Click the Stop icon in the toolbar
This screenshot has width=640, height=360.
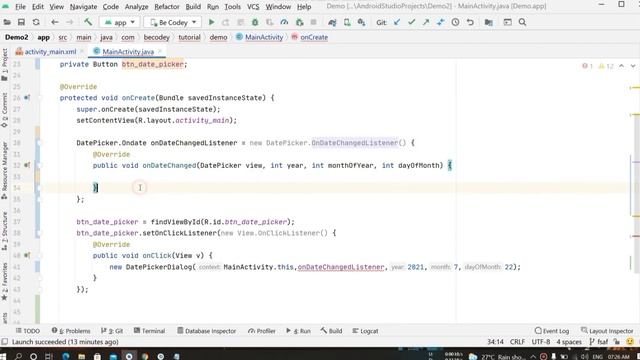tap(313, 22)
